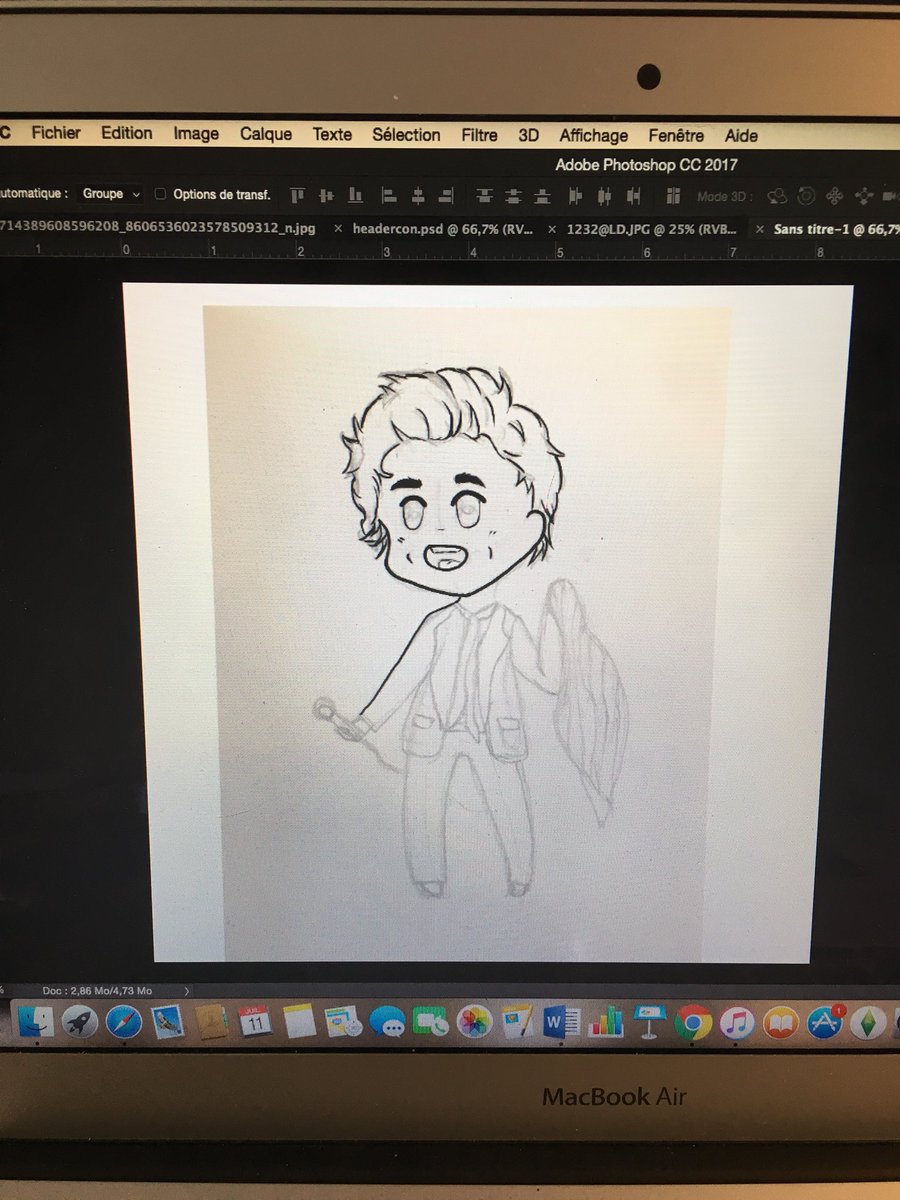Image resolution: width=900 pixels, height=1200 pixels.
Task: Click Distribute top edges icon
Action: point(485,196)
